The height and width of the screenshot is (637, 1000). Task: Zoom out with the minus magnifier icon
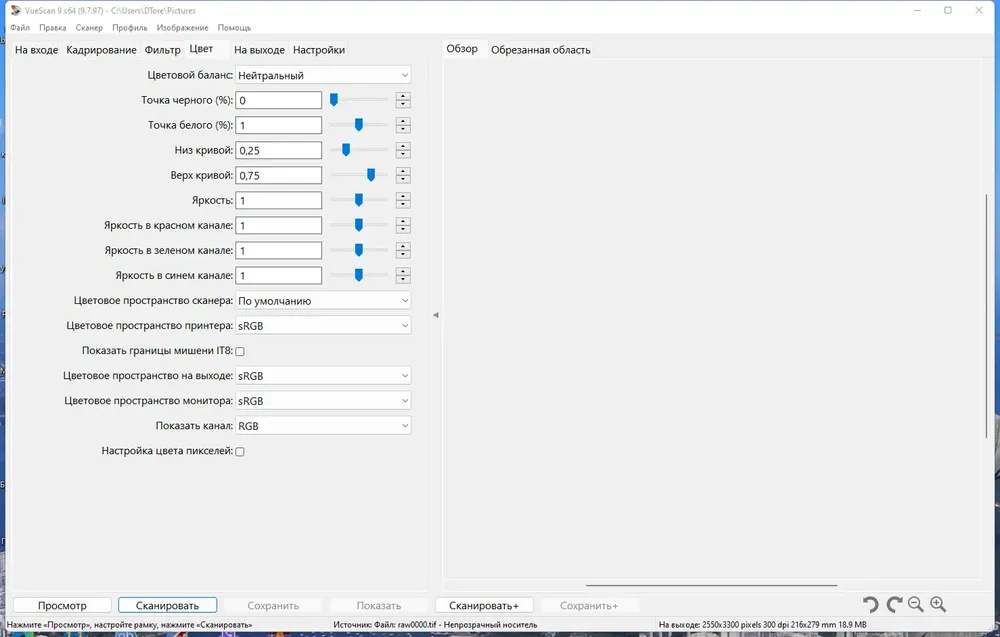click(x=916, y=604)
